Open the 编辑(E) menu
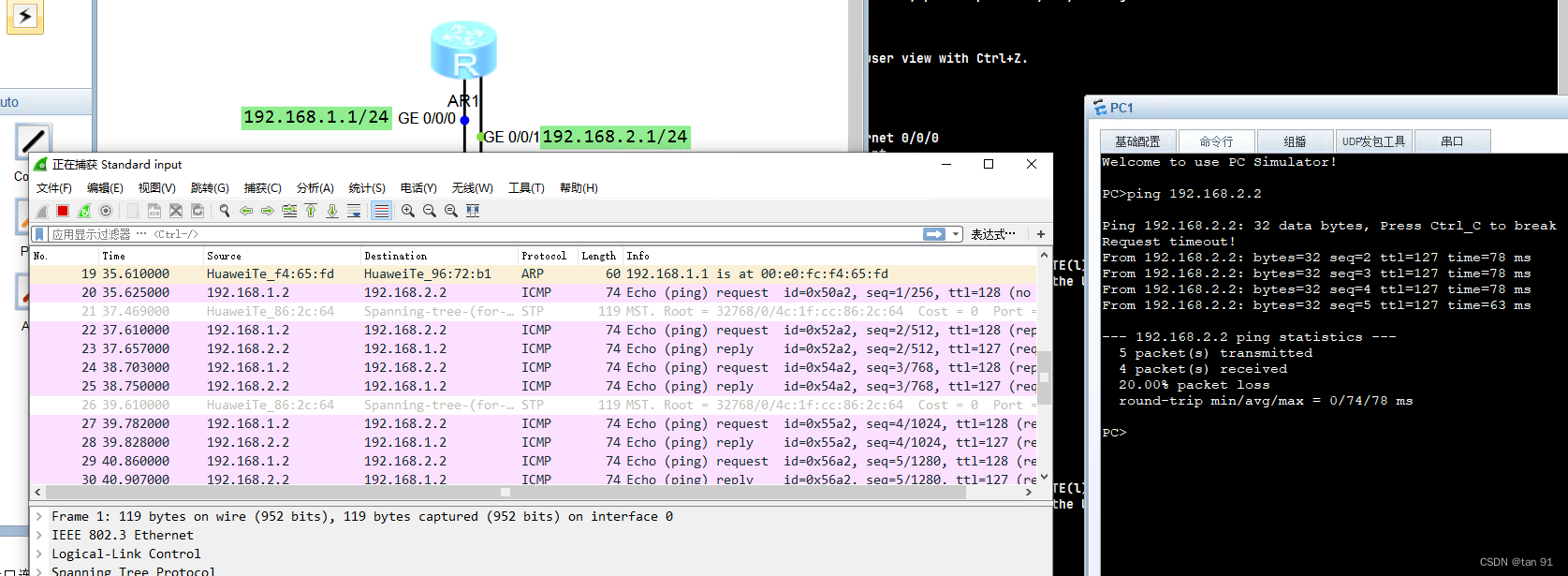This screenshot has width=1568, height=576. [x=105, y=188]
